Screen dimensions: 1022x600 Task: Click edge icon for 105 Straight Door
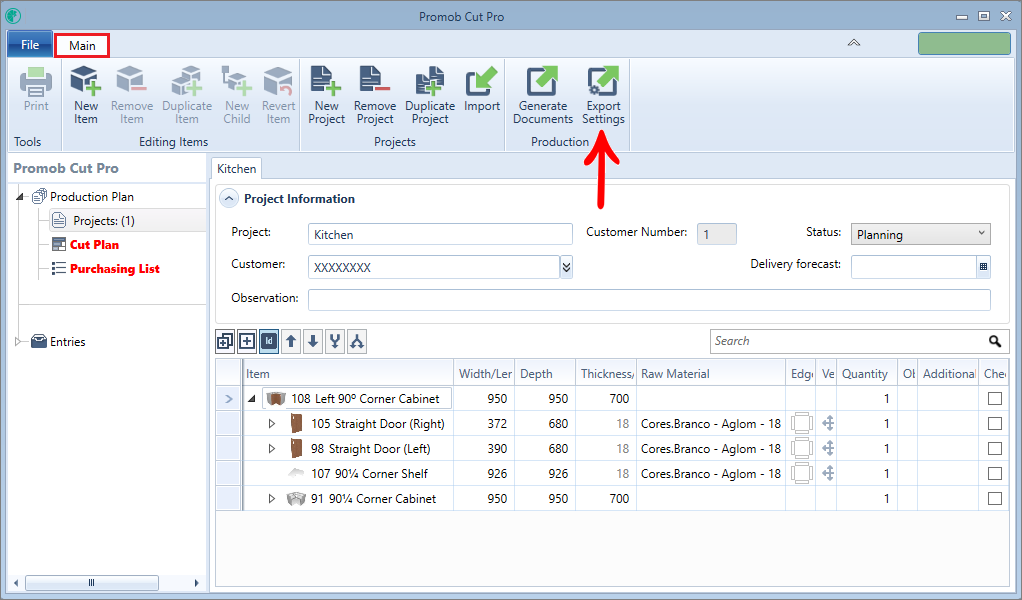[x=802, y=423]
